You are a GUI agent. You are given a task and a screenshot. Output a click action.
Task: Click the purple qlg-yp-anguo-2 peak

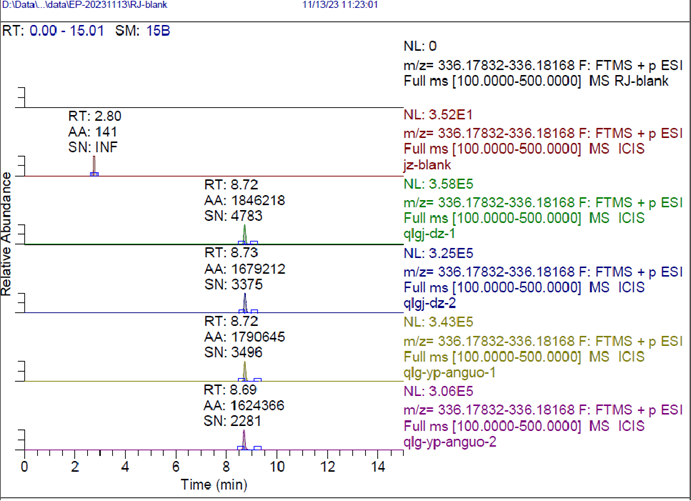244,439
